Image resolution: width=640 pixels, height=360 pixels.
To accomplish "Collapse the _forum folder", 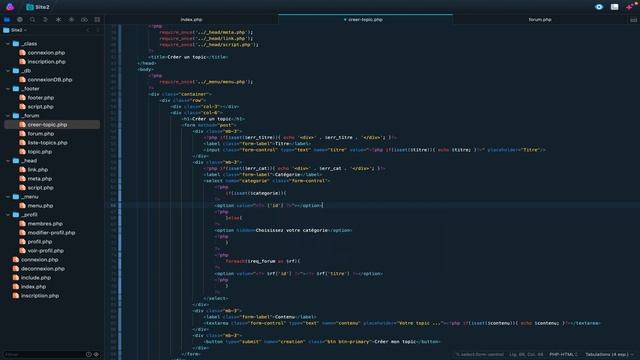I will [8, 116].
